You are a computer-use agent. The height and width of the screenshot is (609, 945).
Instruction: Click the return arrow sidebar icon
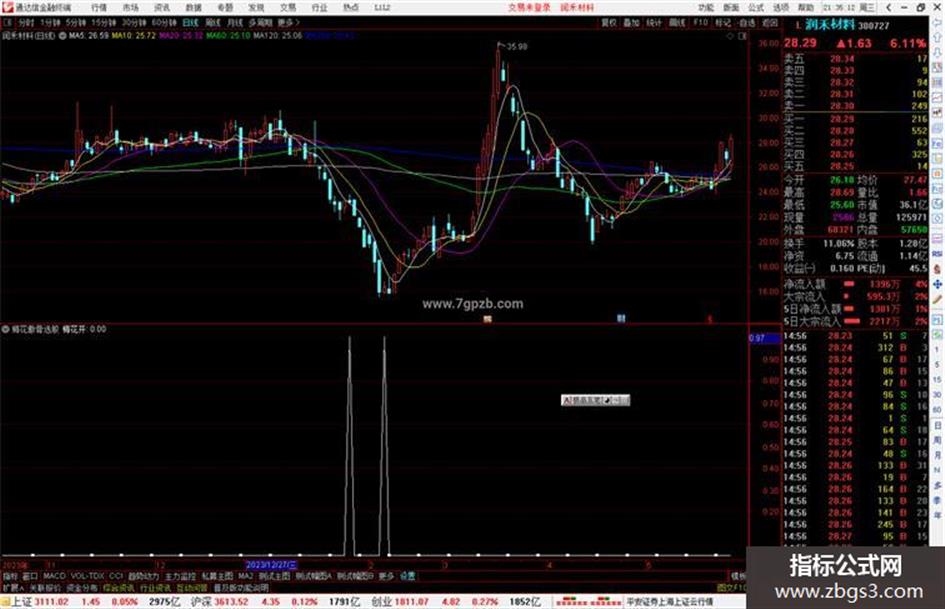(937, 23)
